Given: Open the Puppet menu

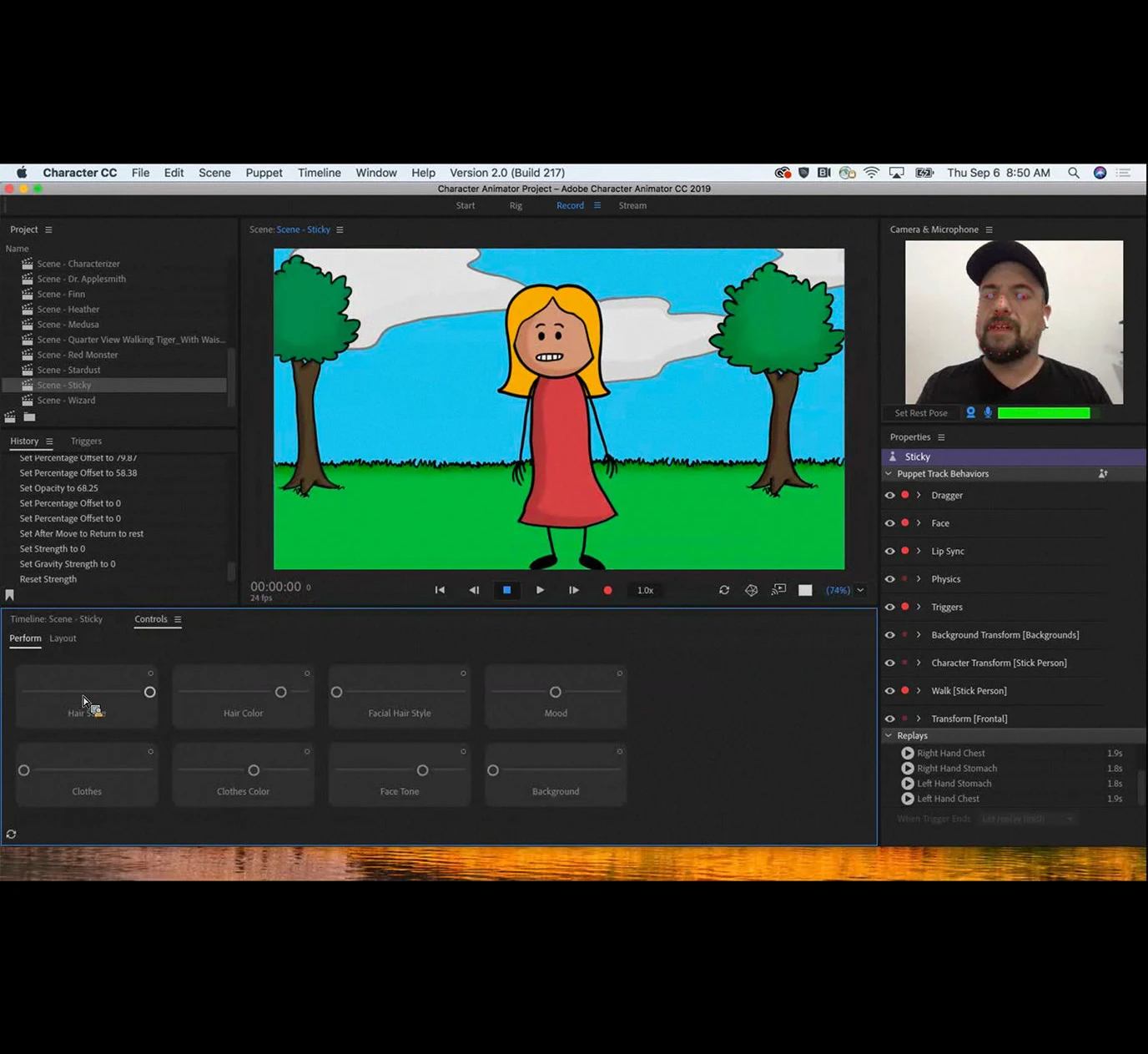Looking at the screenshot, I should pos(264,173).
